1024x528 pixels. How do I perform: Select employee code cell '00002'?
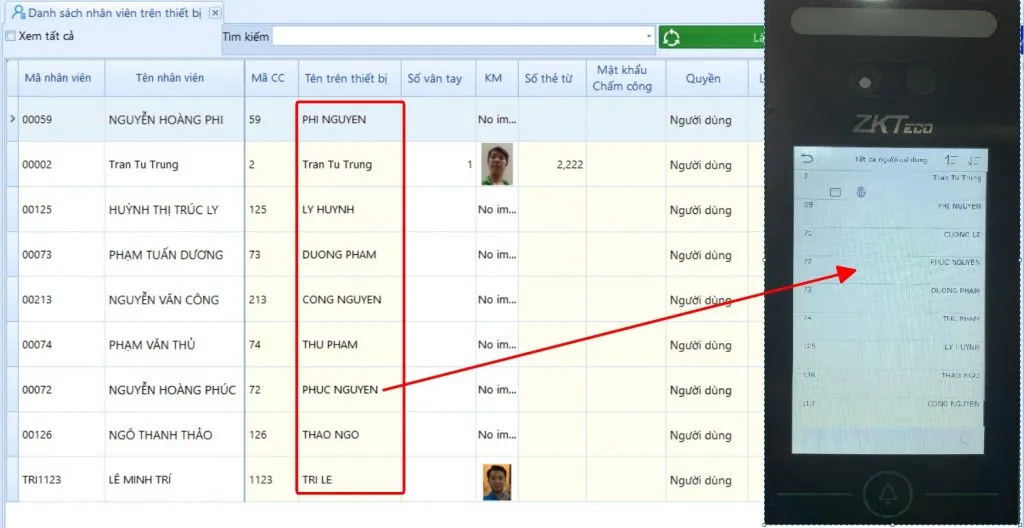coord(61,165)
